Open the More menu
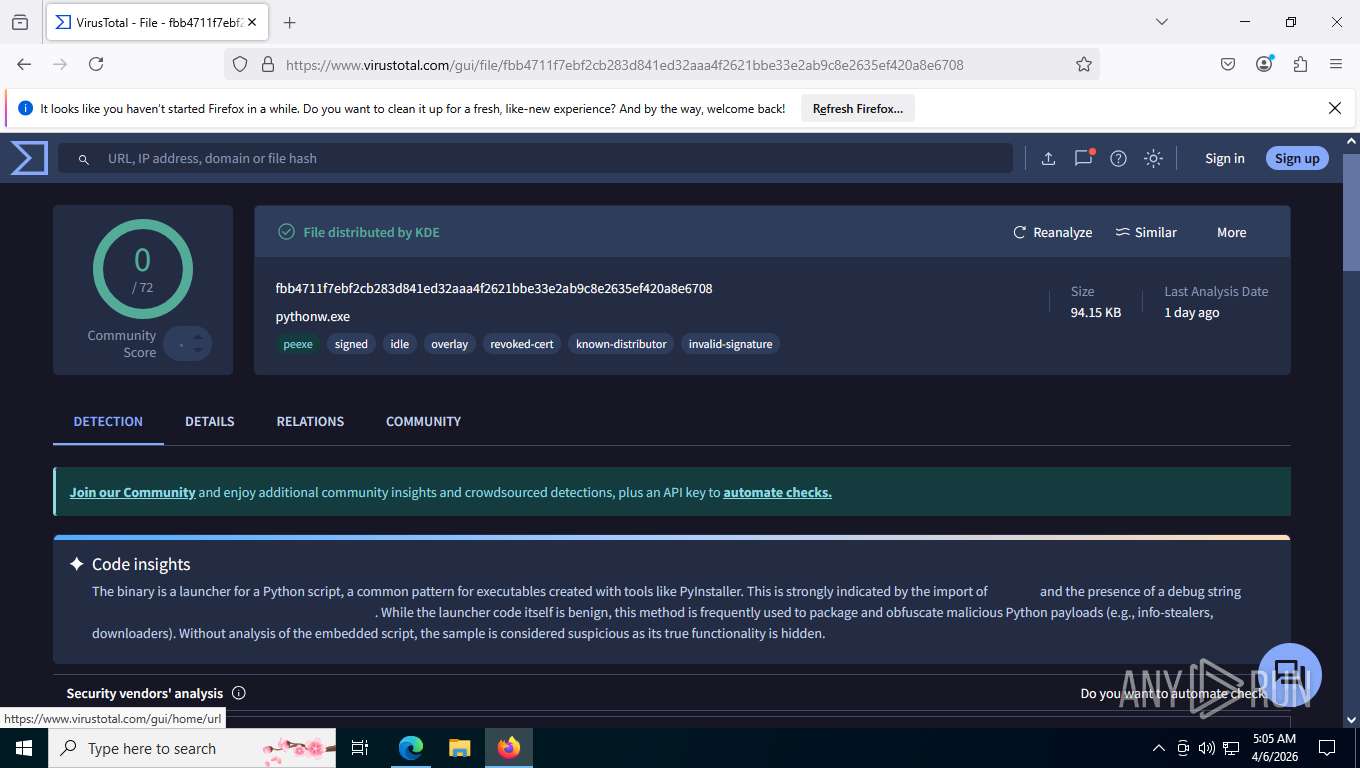This screenshot has width=1360, height=768. (1231, 232)
